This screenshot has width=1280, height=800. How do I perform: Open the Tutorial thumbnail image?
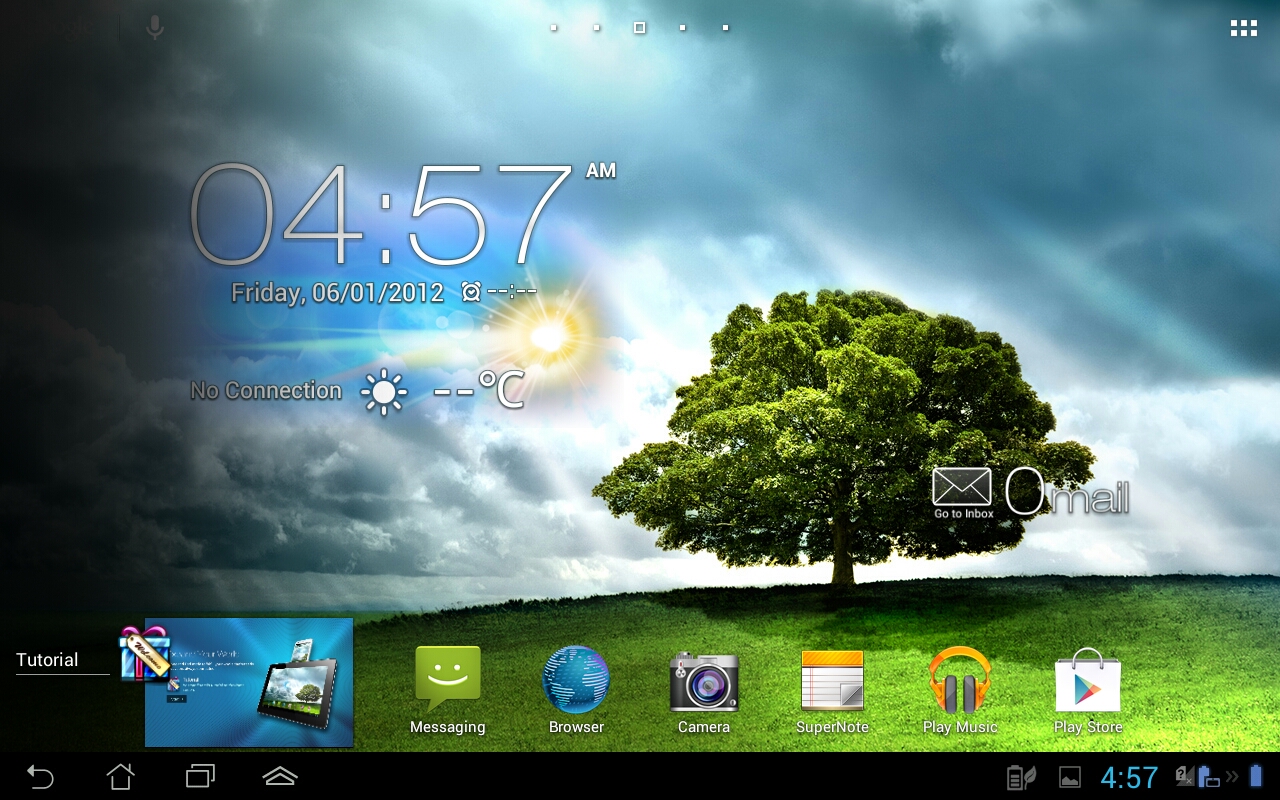(249, 682)
